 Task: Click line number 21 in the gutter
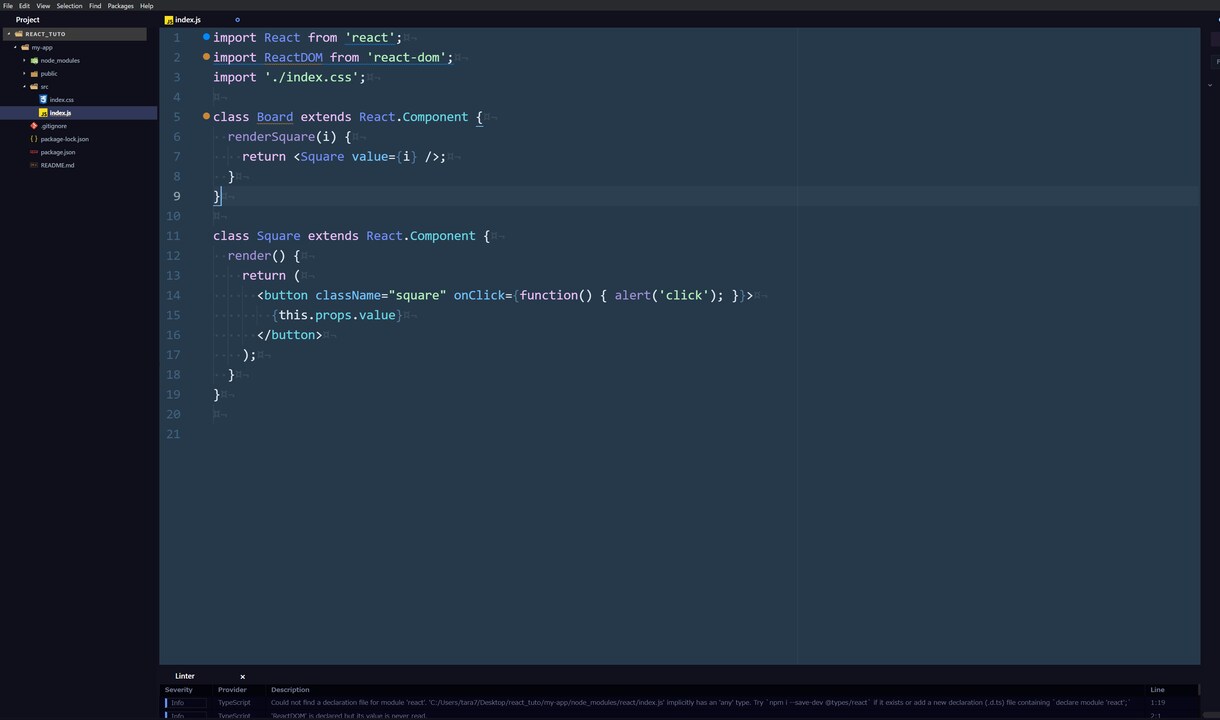pos(174,434)
